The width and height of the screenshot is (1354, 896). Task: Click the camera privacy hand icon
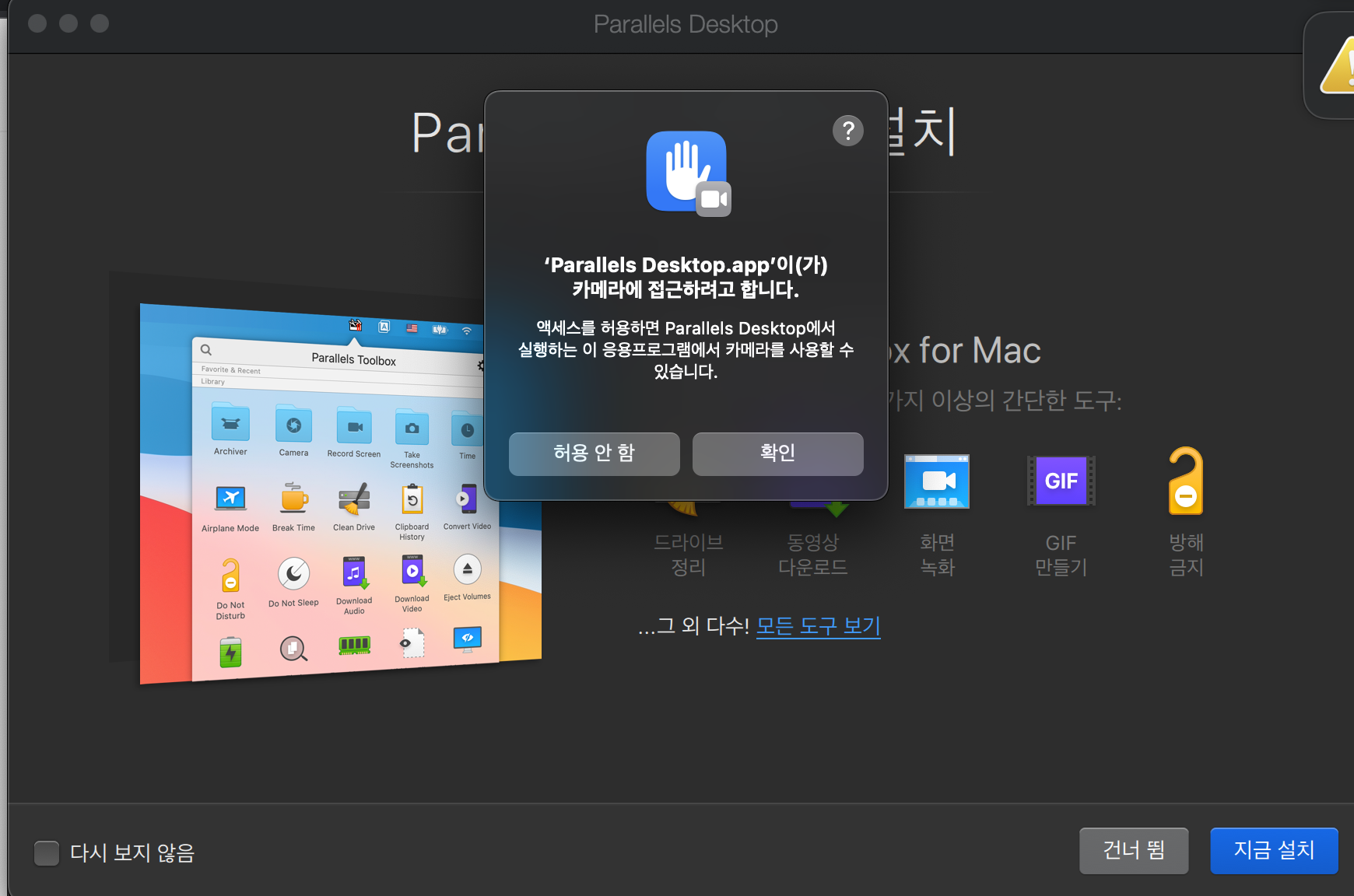(688, 173)
